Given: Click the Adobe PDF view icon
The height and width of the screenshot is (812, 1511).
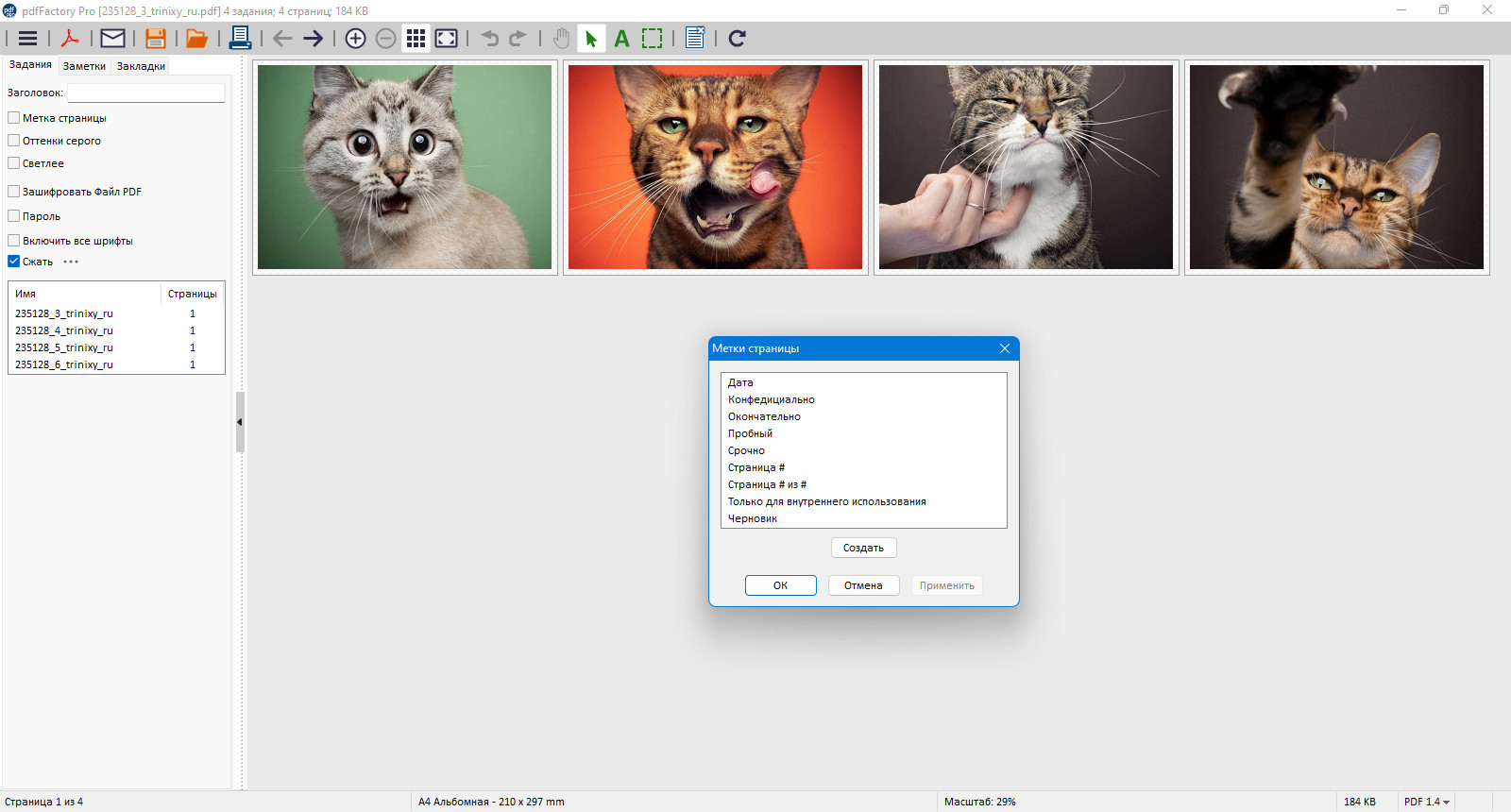Looking at the screenshot, I should click(70, 39).
